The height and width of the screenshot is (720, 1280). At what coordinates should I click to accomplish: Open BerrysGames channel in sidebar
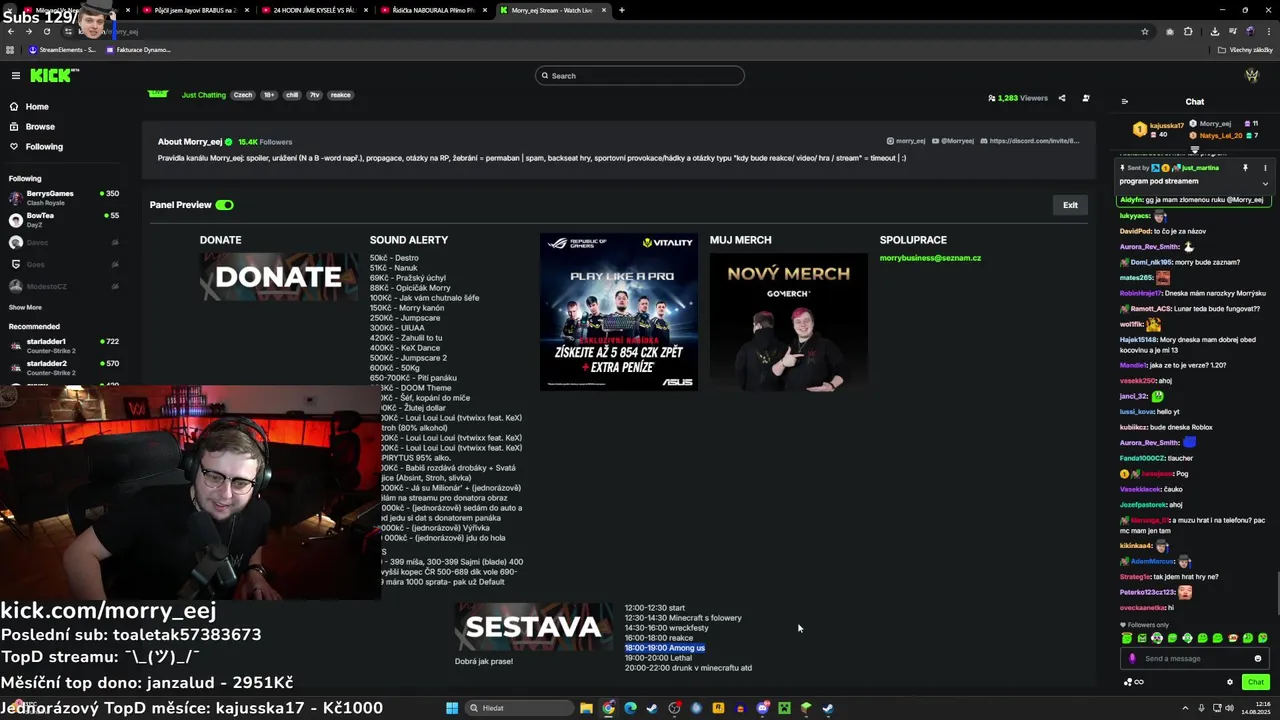tap(64, 196)
